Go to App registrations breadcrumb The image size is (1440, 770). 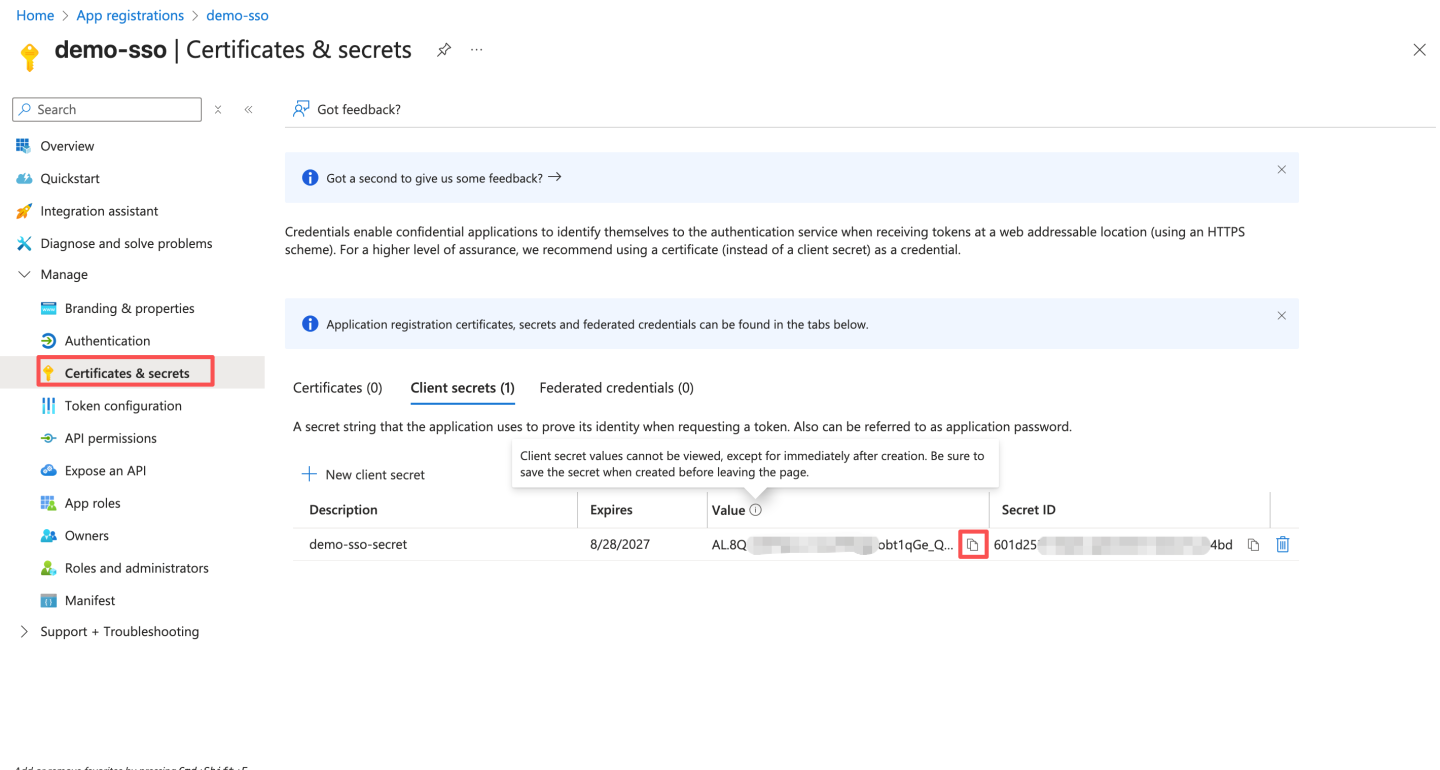click(130, 16)
